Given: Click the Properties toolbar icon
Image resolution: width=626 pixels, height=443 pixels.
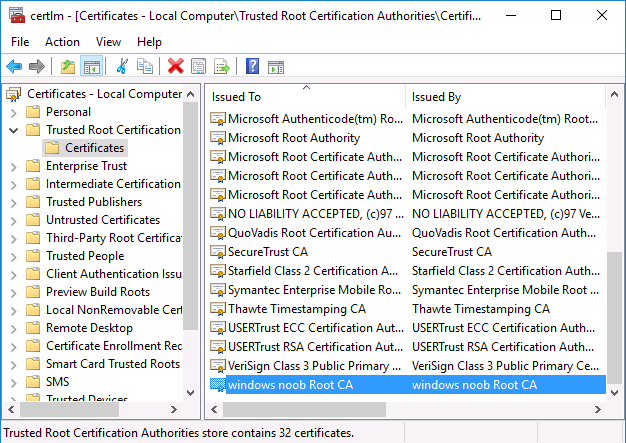Looking at the screenshot, I should pyautogui.click(x=198, y=66).
